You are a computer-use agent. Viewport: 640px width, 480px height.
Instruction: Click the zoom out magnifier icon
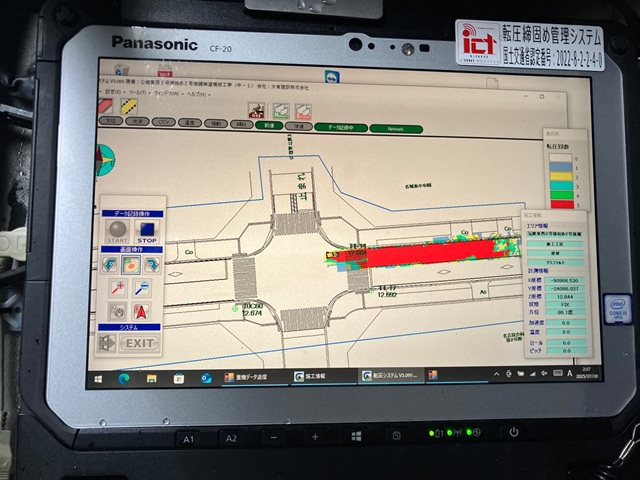(144, 288)
